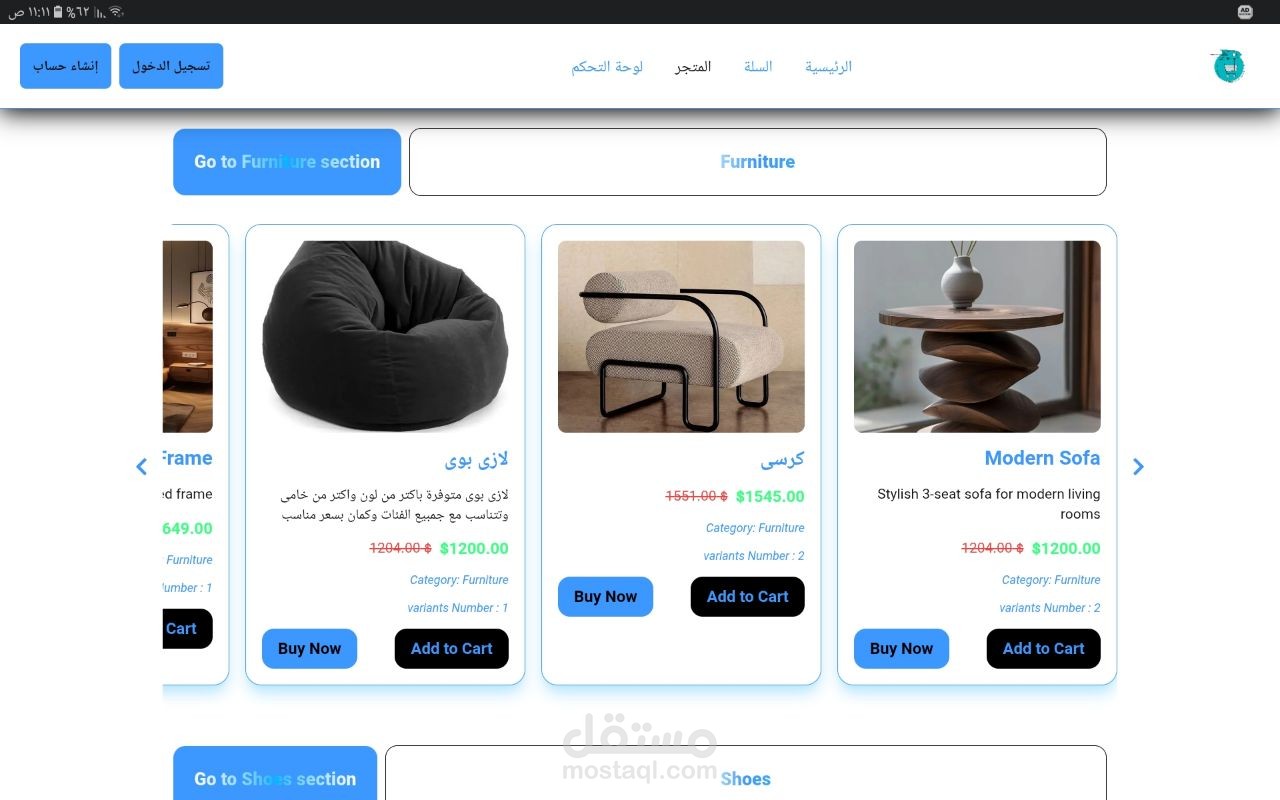The height and width of the screenshot is (800, 1280).
Task: Open السلة cart navigation link
Action: tap(758, 67)
